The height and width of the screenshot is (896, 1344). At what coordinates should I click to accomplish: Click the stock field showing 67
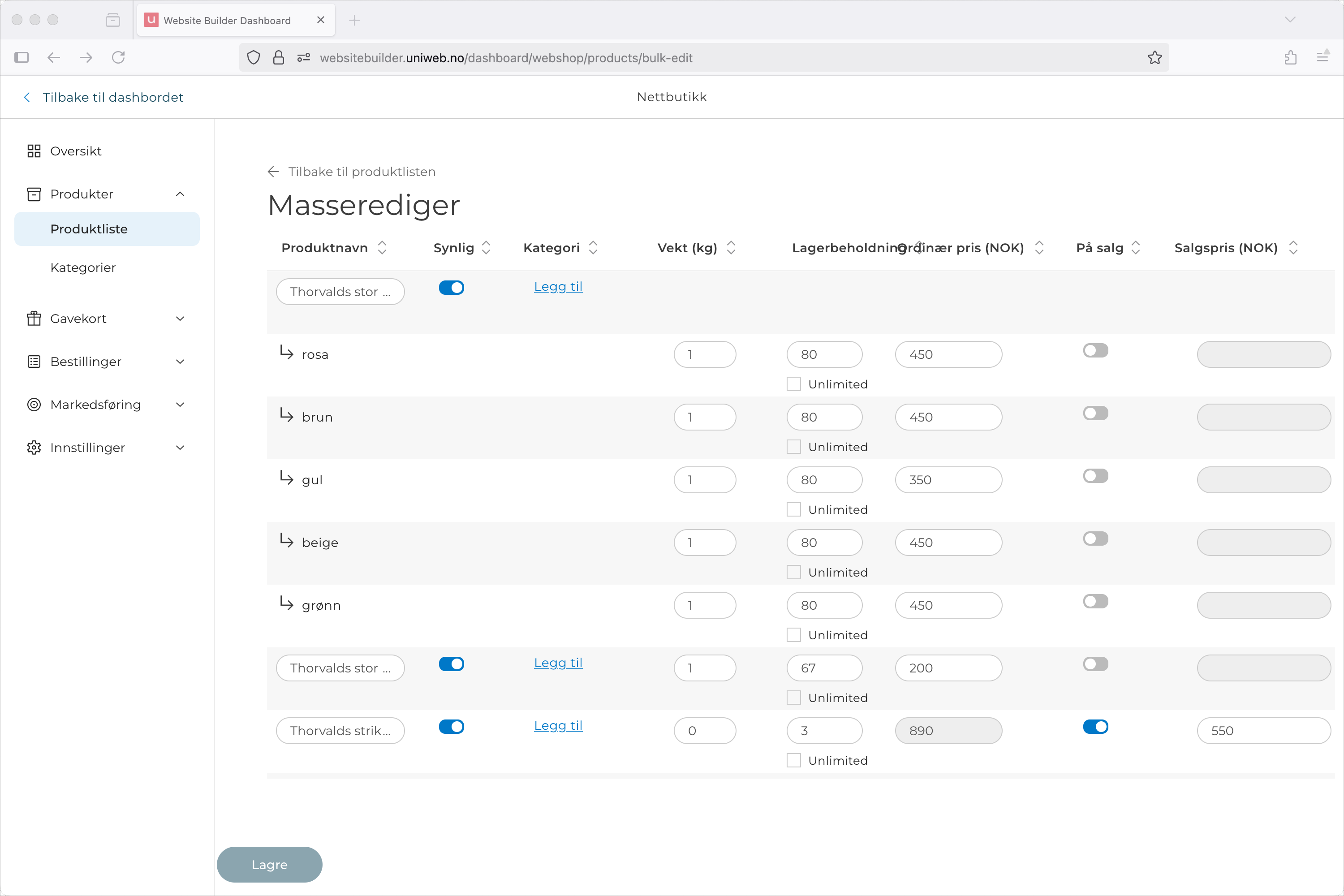click(824, 668)
